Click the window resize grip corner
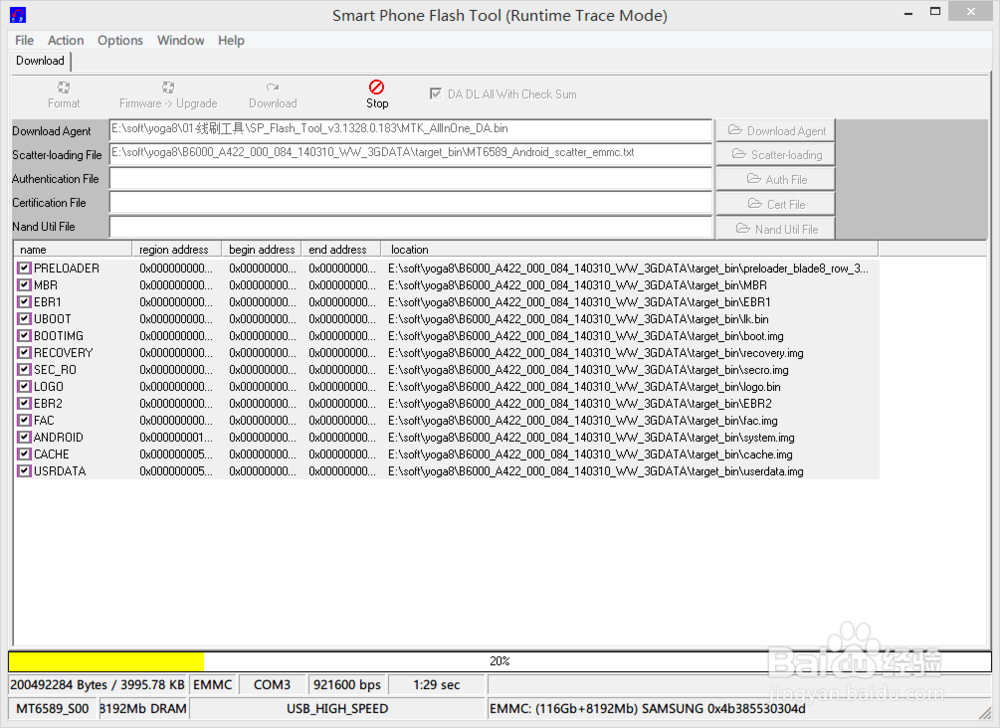 985,711
